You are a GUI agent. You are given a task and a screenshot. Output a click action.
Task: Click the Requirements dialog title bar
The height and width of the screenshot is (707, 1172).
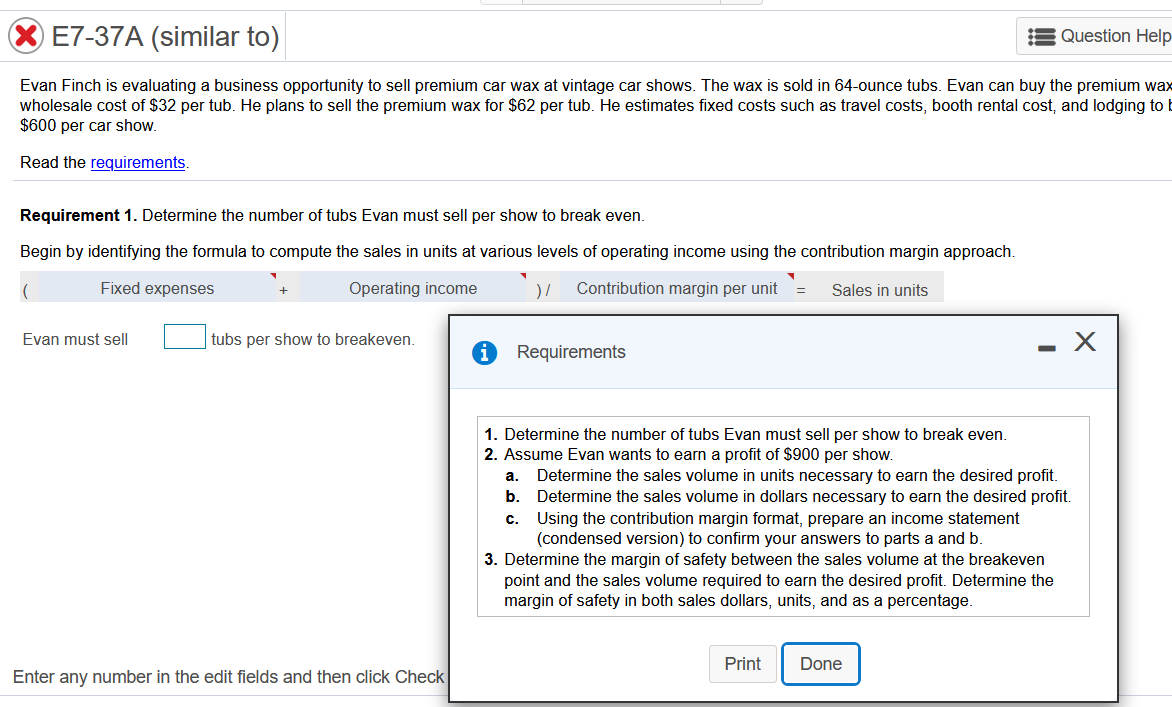click(700, 351)
